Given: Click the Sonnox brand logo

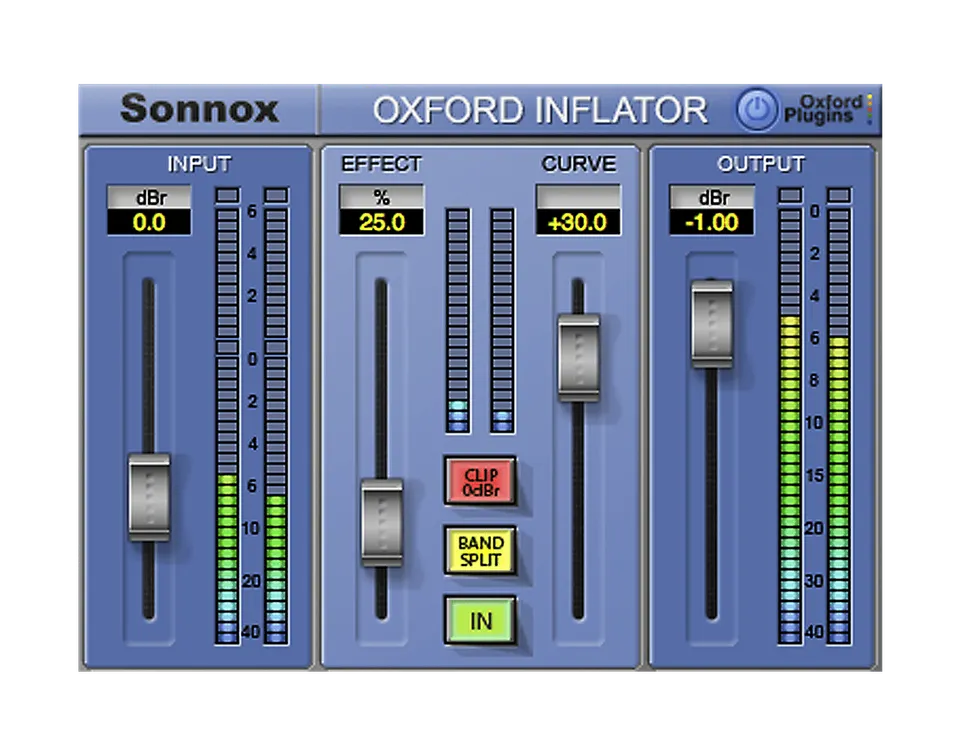Looking at the screenshot, I should [x=200, y=109].
